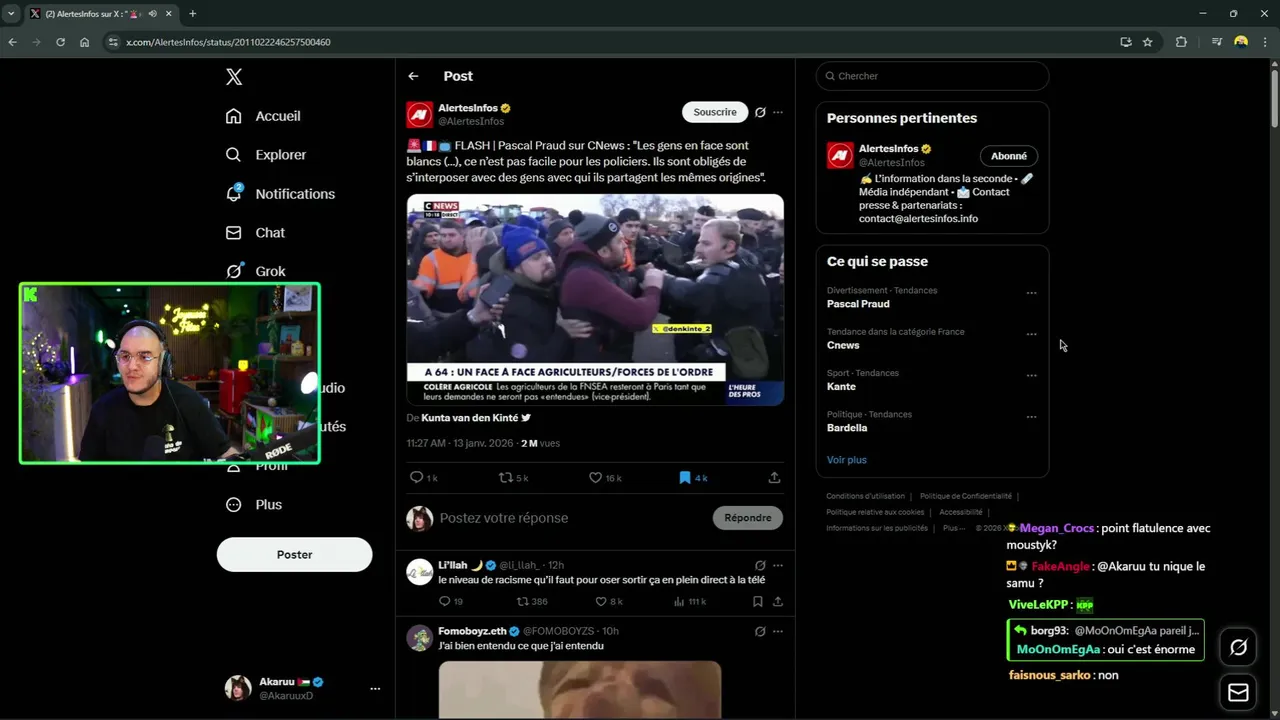Open Li'llah profile avatar
This screenshot has width=1280, height=720.
(420, 572)
